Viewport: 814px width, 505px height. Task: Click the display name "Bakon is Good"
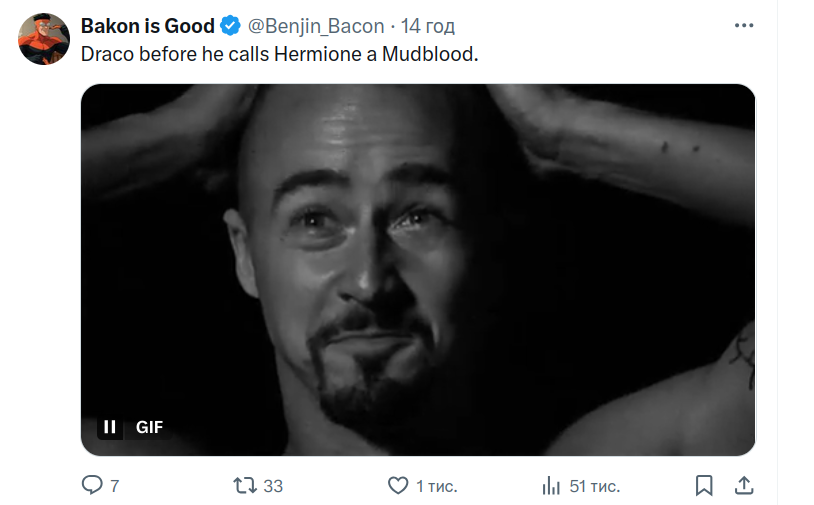pos(147,26)
